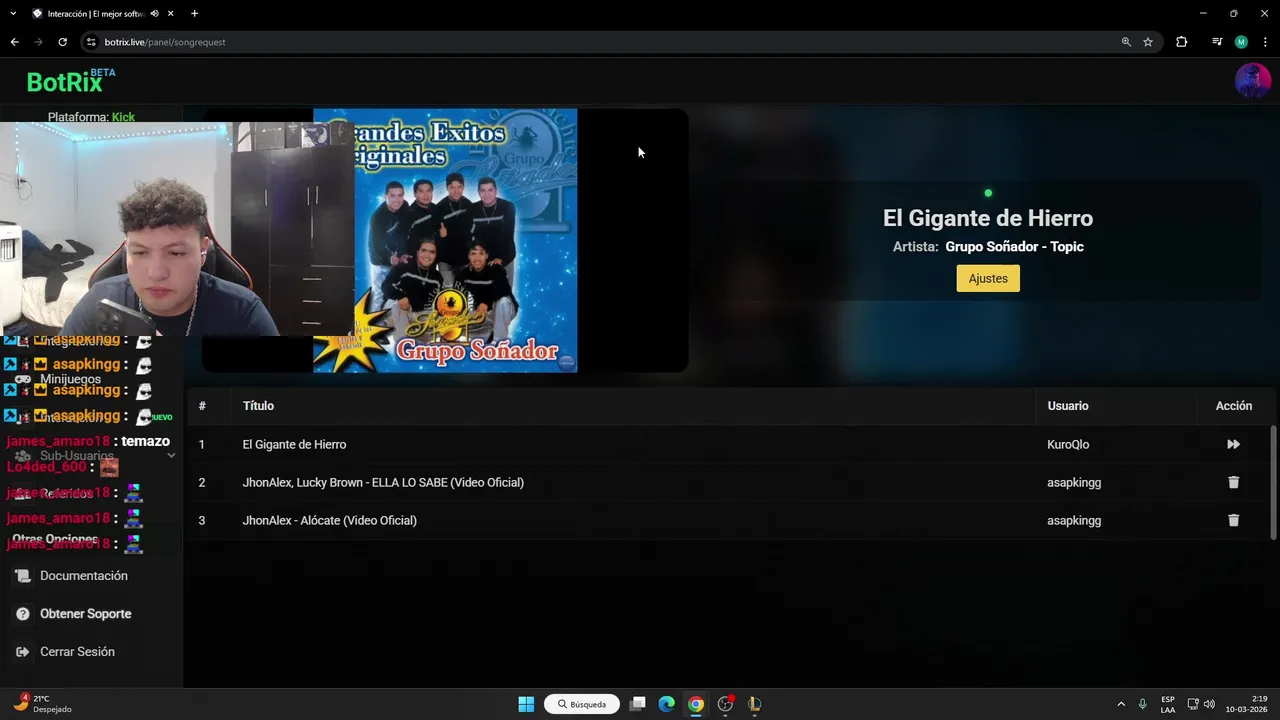Open the Chrome profile M avatar
This screenshot has width=1280, height=720.
(x=1241, y=42)
